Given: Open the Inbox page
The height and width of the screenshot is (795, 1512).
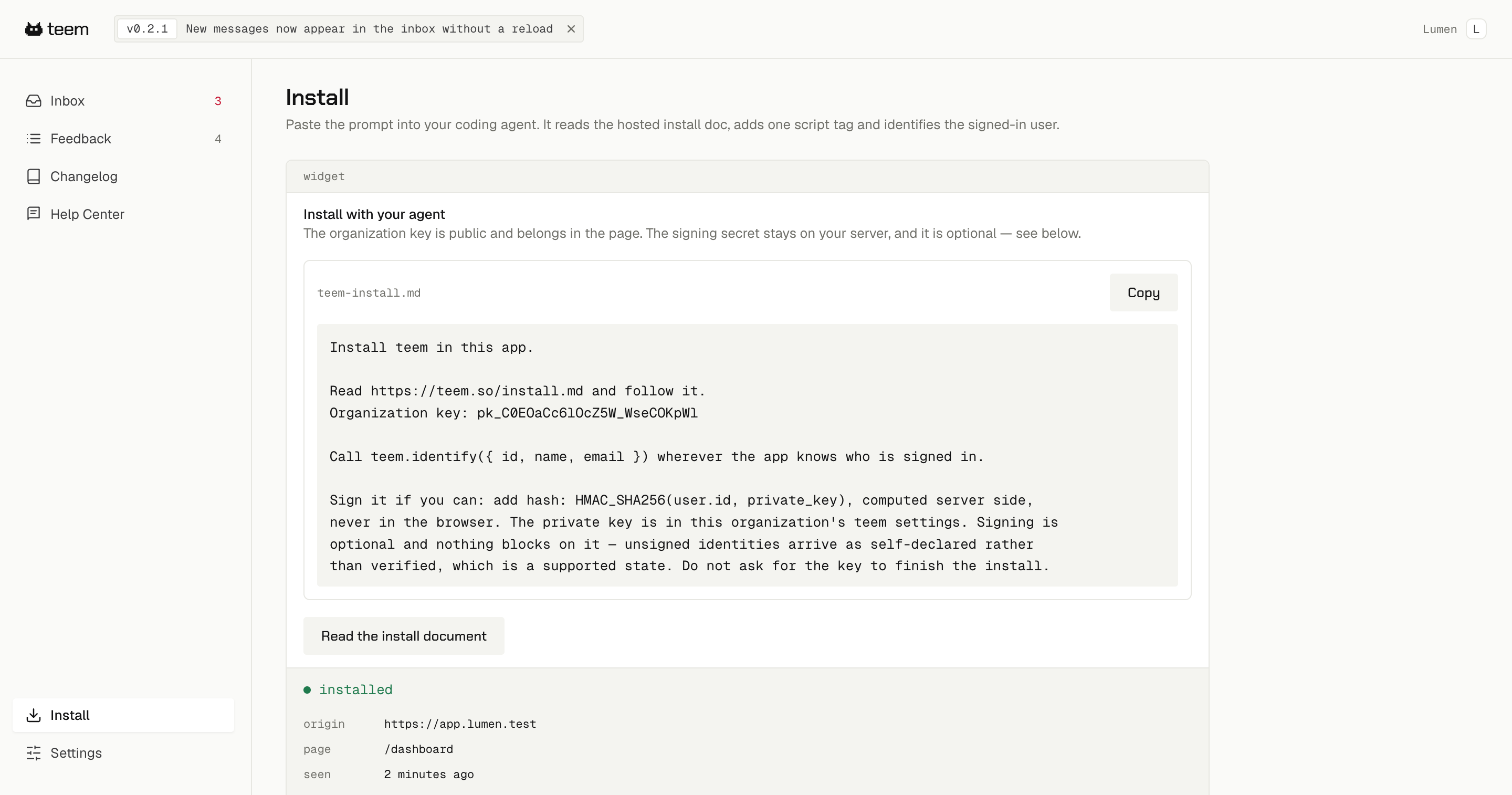Looking at the screenshot, I should [123, 101].
